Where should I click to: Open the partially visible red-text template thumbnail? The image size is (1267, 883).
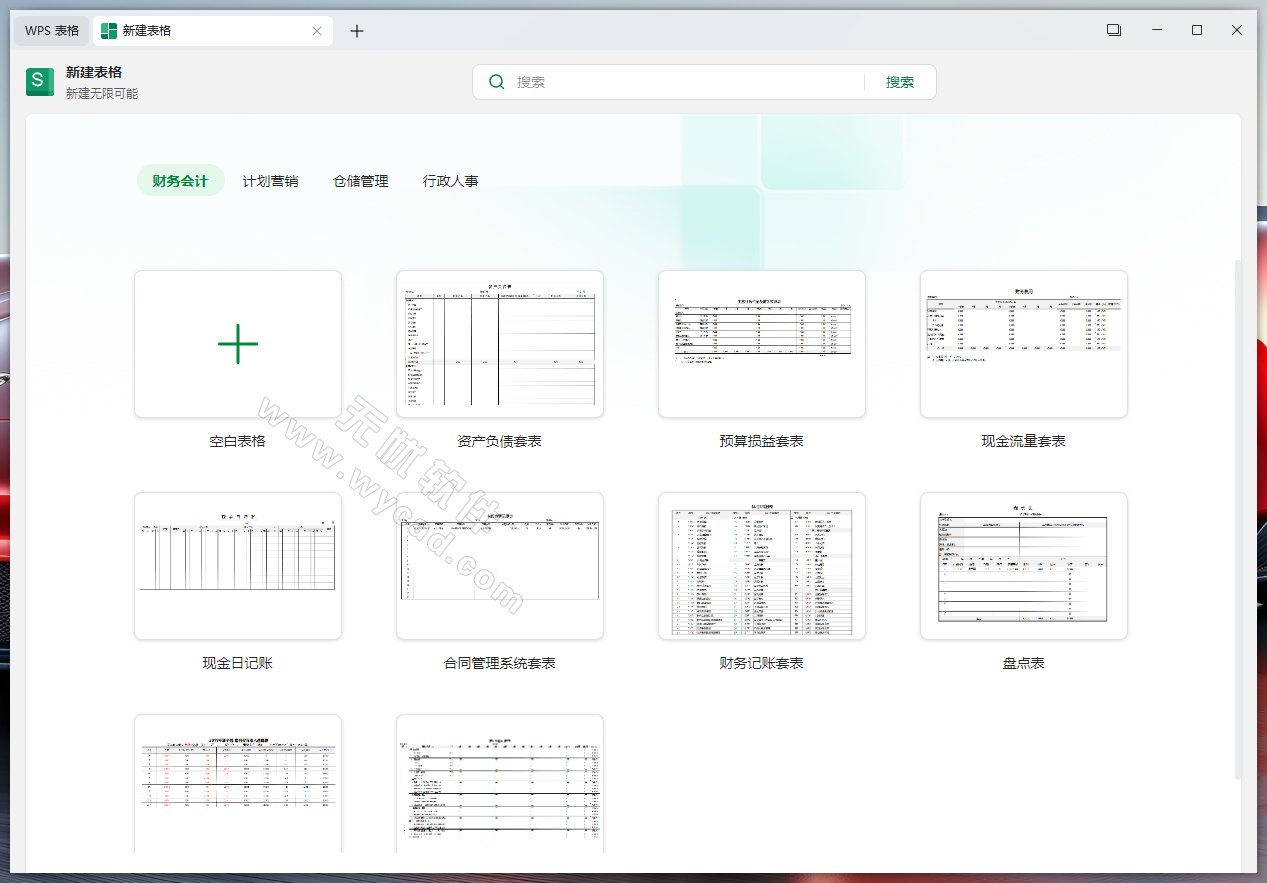pyautogui.click(x=238, y=784)
